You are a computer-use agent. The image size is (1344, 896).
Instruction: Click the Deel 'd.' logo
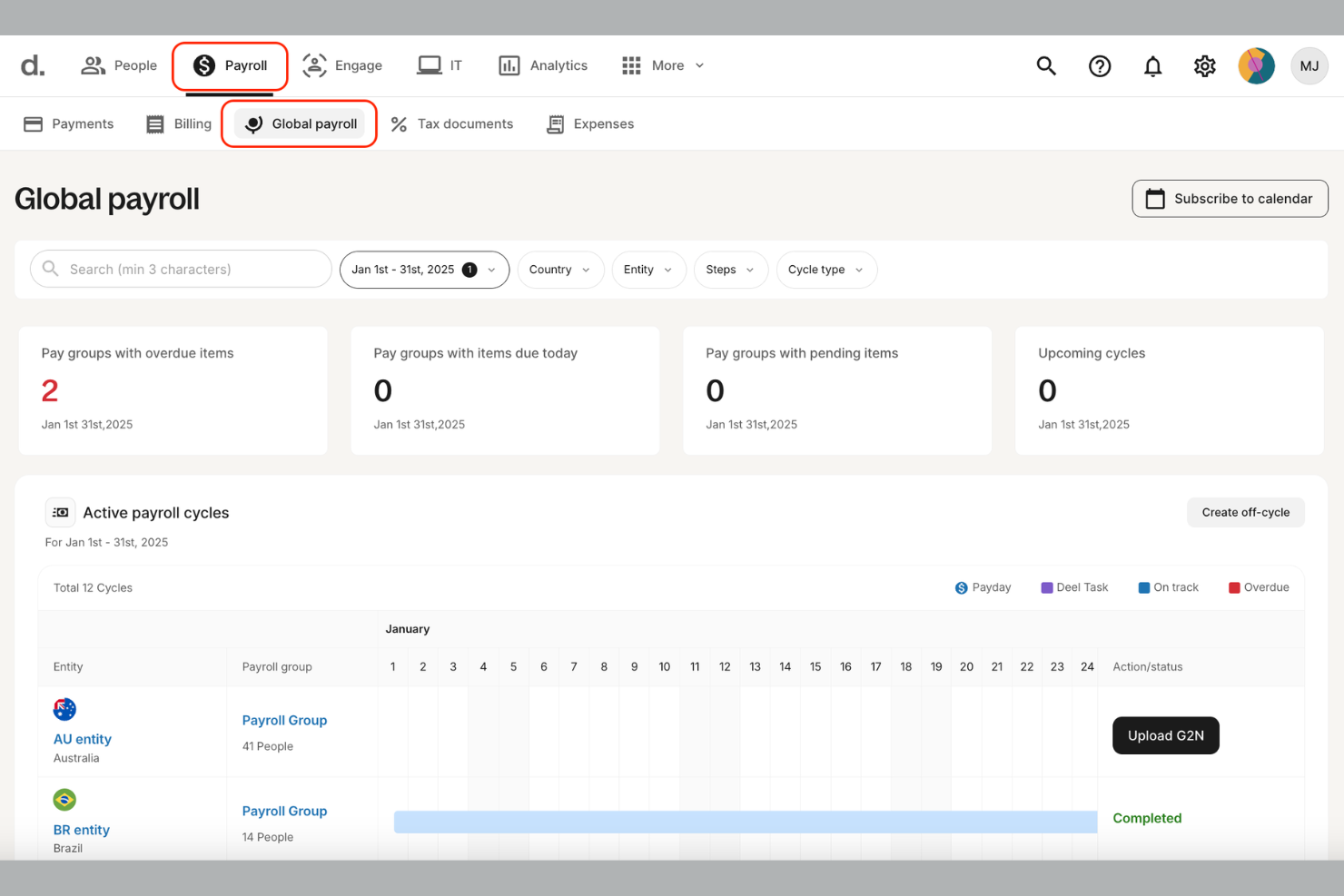(33, 65)
